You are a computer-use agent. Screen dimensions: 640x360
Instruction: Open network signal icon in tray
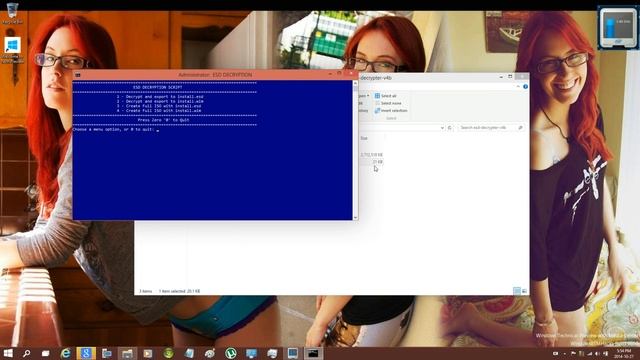click(x=589, y=353)
